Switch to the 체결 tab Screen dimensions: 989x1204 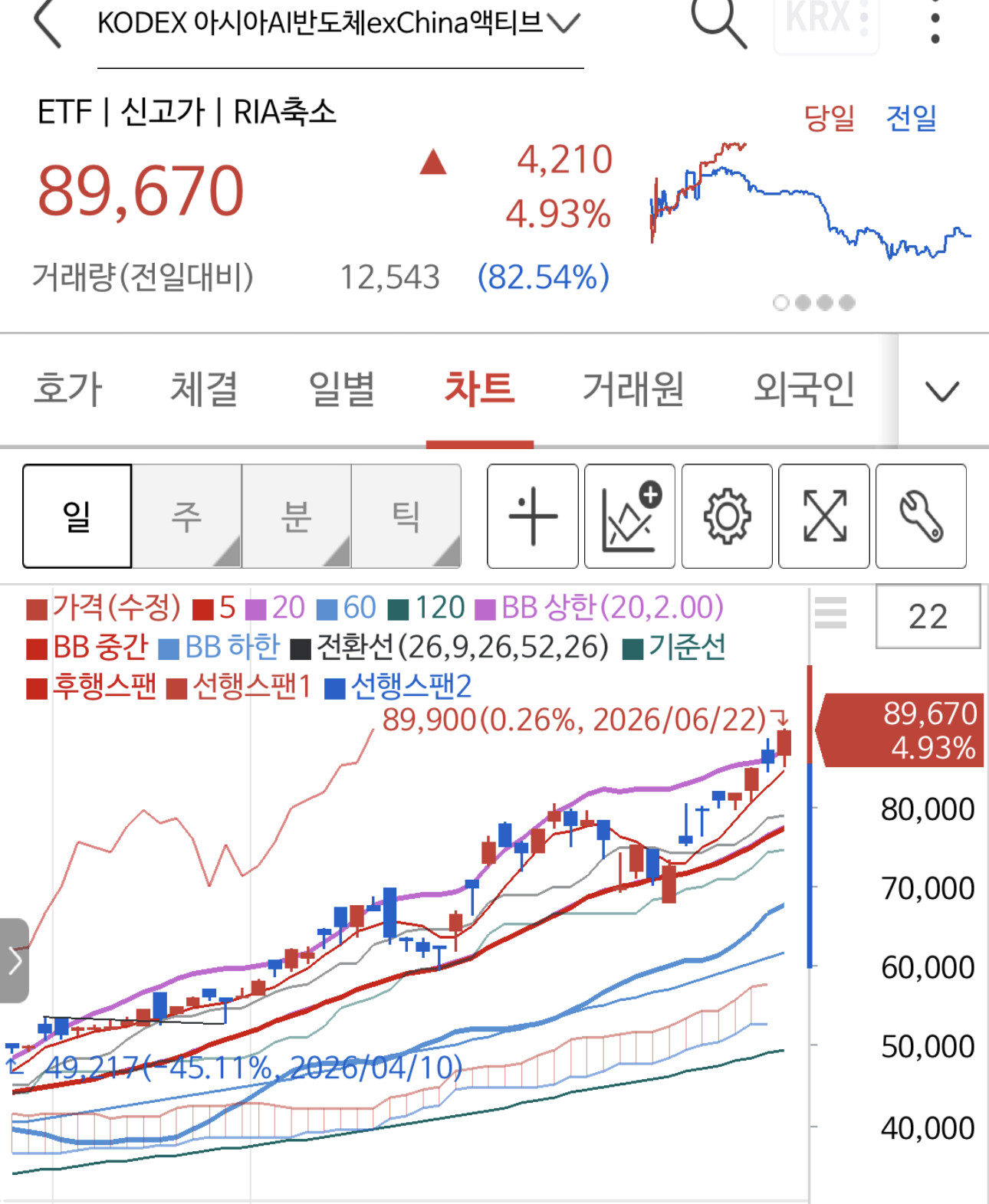tap(204, 389)
